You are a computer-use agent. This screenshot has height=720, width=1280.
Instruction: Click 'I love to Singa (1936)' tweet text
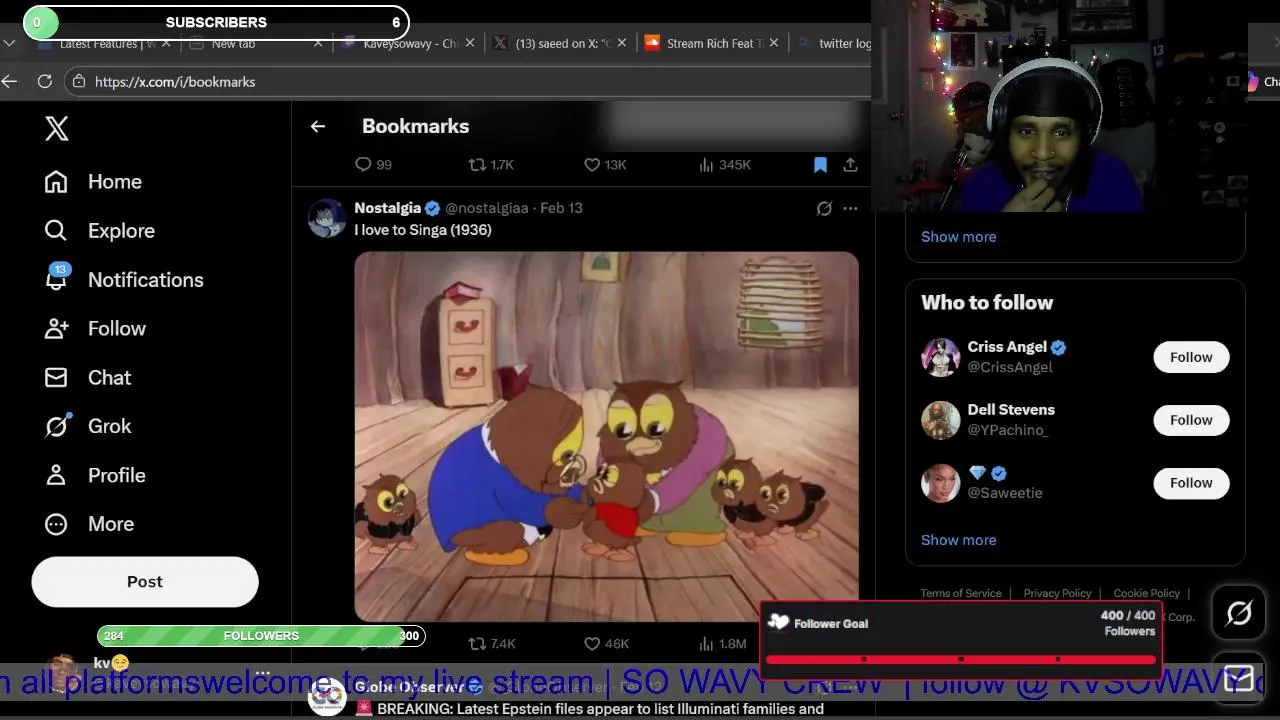(x=423, y=230)
